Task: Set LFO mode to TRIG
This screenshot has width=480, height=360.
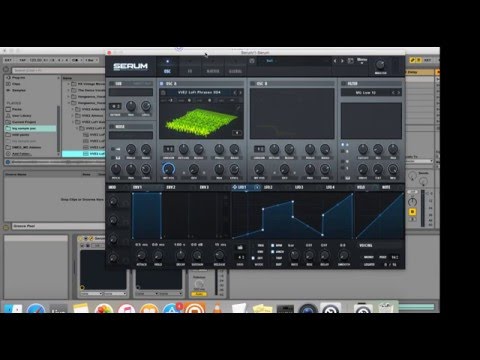Action: tap(260, 245)
